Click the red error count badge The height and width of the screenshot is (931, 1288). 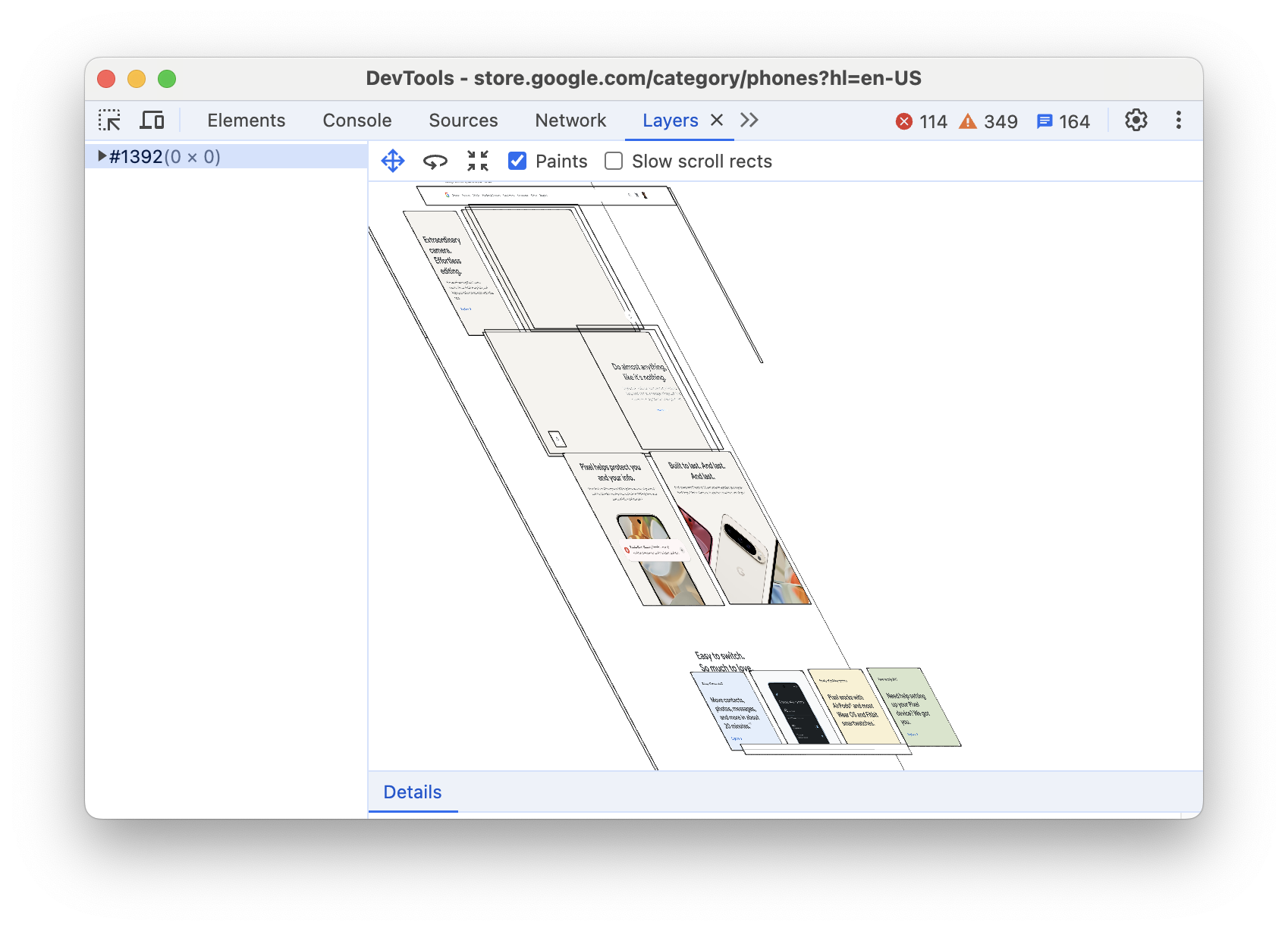point(920,121)
